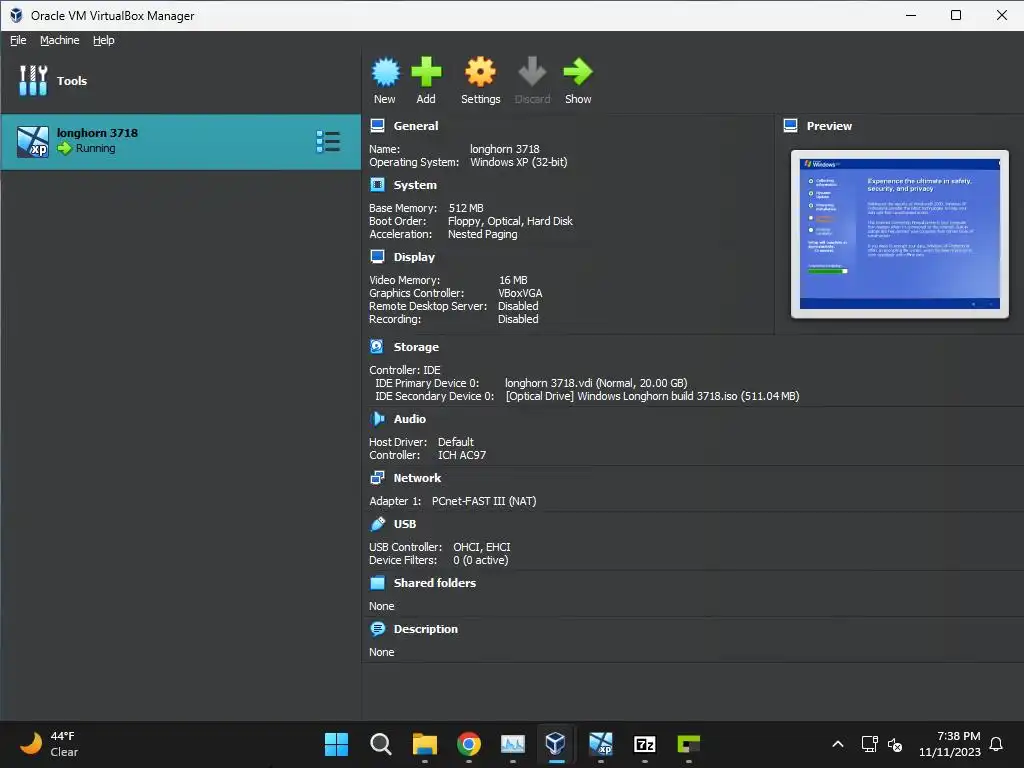Click the Audio section speaker icon
The image size is (1024, 768).
pos(377,419)
